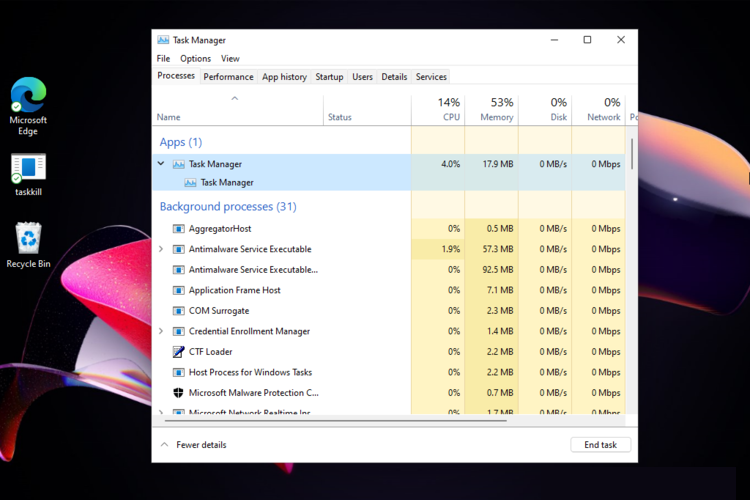Click the Host Process for Windows Tasks icon
Image resolution: width=750 pixels, height=500 pixels.
coord(178,372)
